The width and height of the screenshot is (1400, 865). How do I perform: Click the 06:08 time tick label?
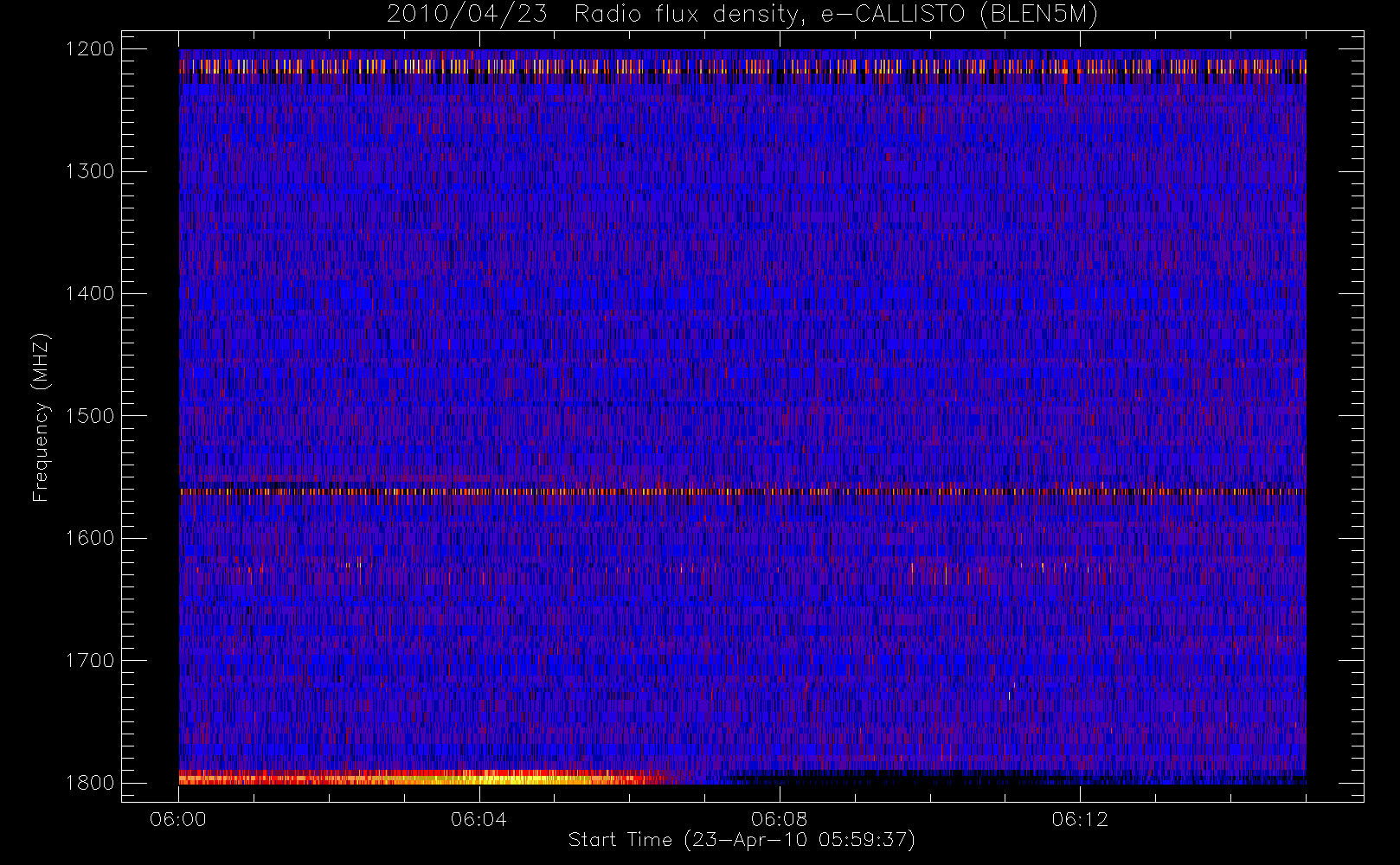pyautogui.click(x=780, y=819)
